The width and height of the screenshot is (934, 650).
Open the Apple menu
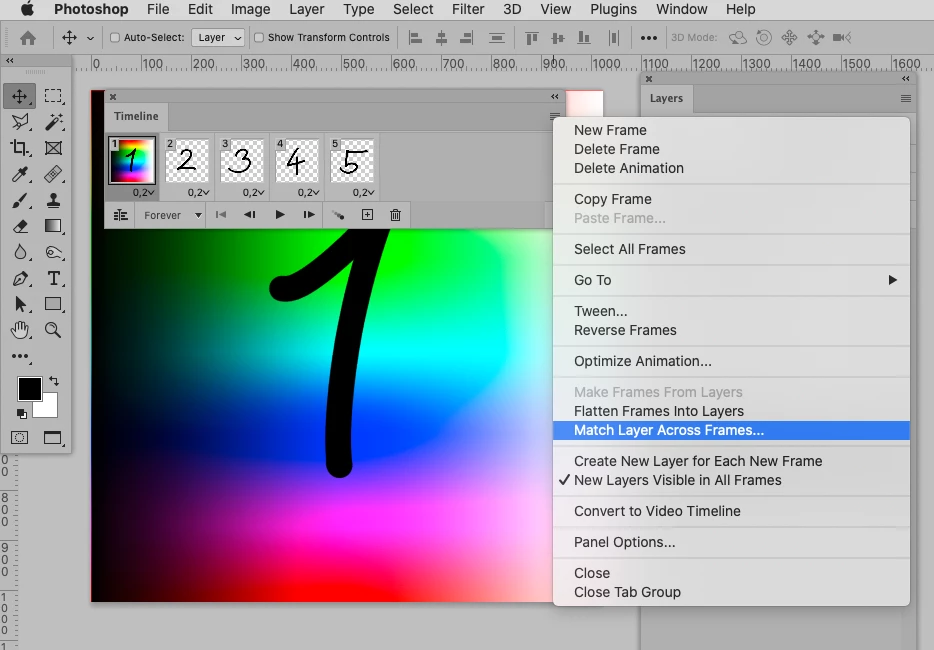[x=27, y=10]
